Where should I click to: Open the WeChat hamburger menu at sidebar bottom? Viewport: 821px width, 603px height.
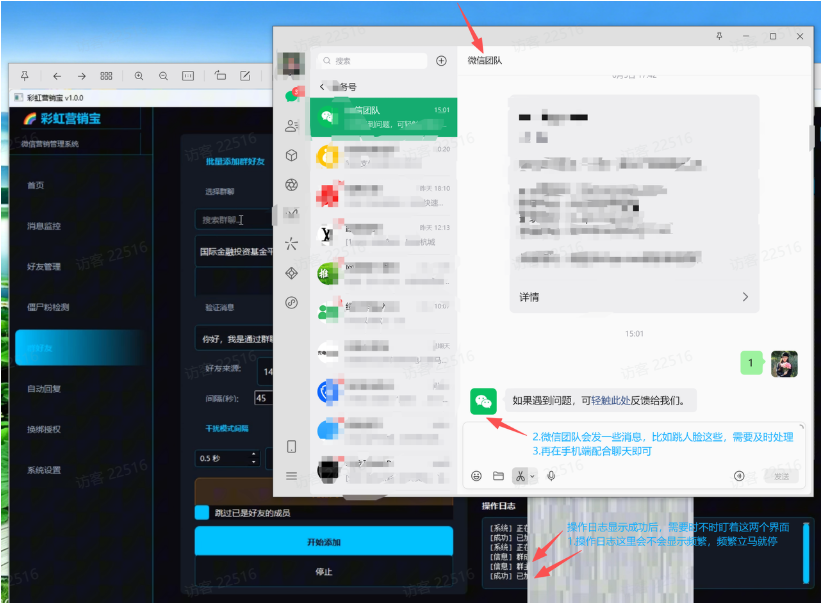tap(292, 476)
